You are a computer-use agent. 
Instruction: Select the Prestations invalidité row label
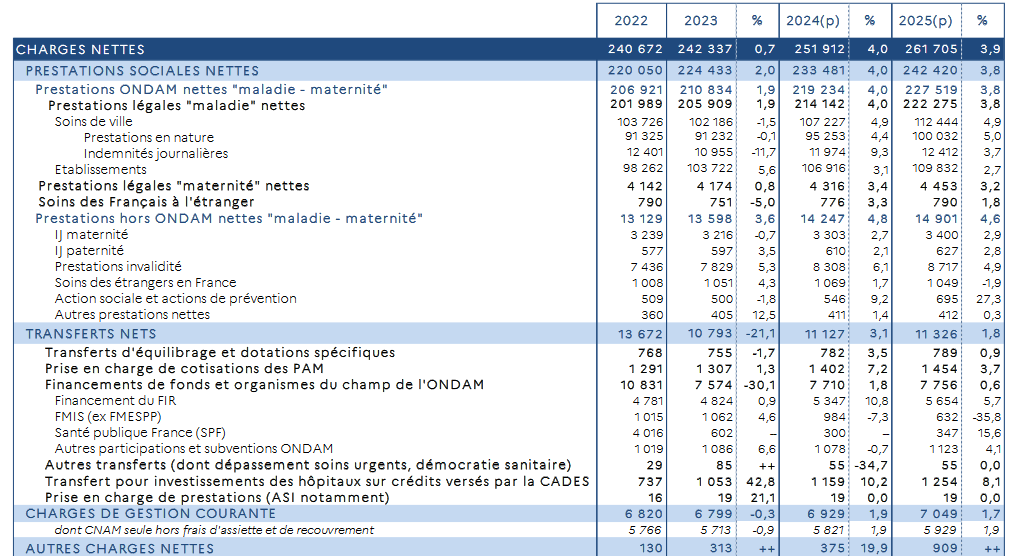(118, 266)
